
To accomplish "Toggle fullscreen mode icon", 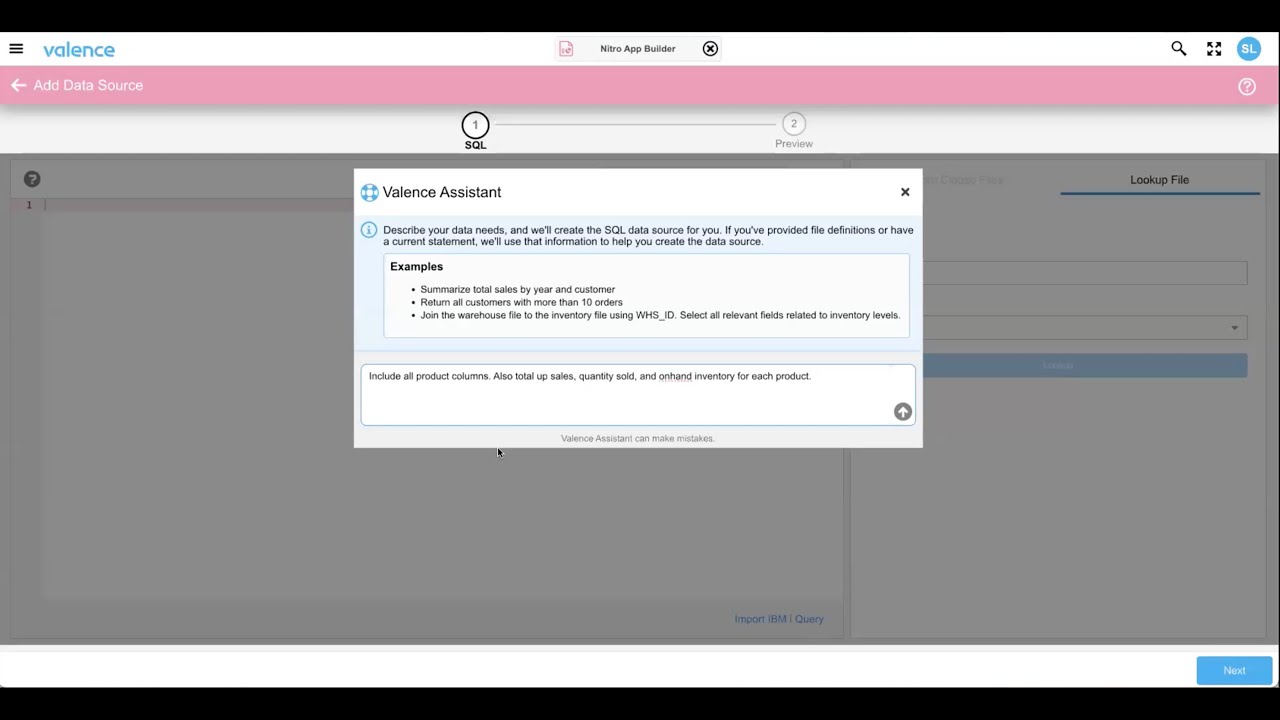I will click(x=1214, y=49).
